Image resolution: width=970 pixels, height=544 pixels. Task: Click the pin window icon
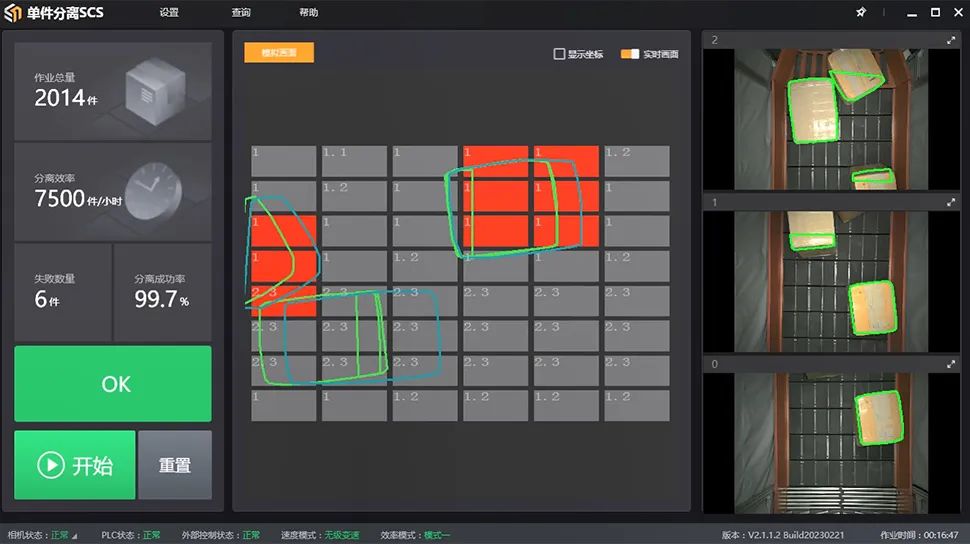coord(861,13)
